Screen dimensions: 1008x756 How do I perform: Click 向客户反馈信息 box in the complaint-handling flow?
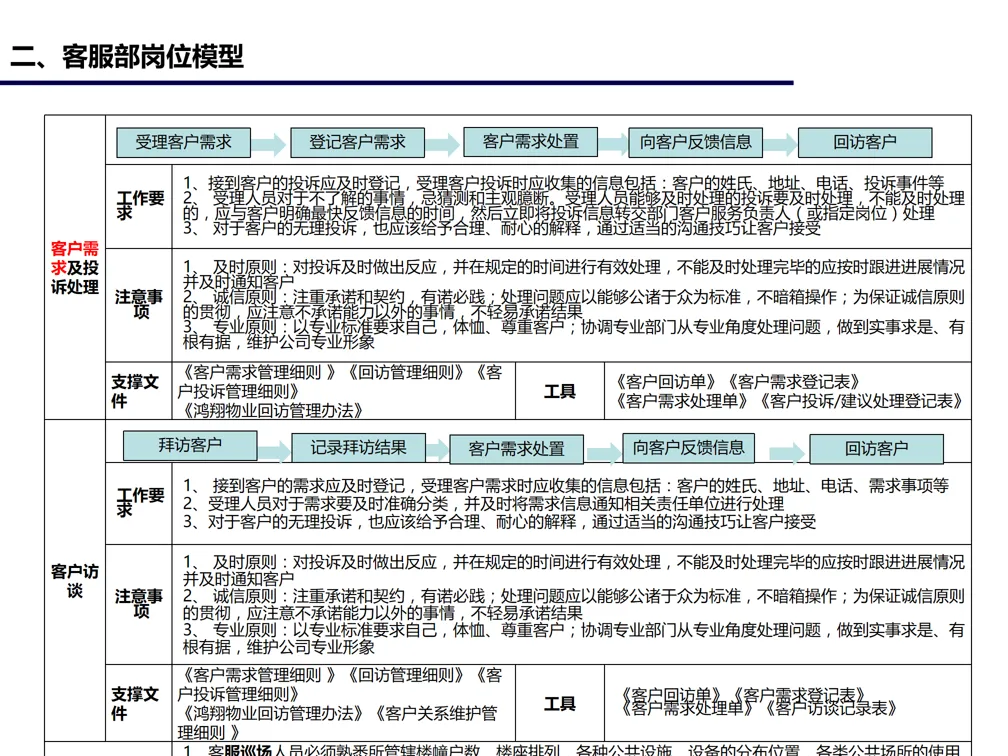pos(696,142)
